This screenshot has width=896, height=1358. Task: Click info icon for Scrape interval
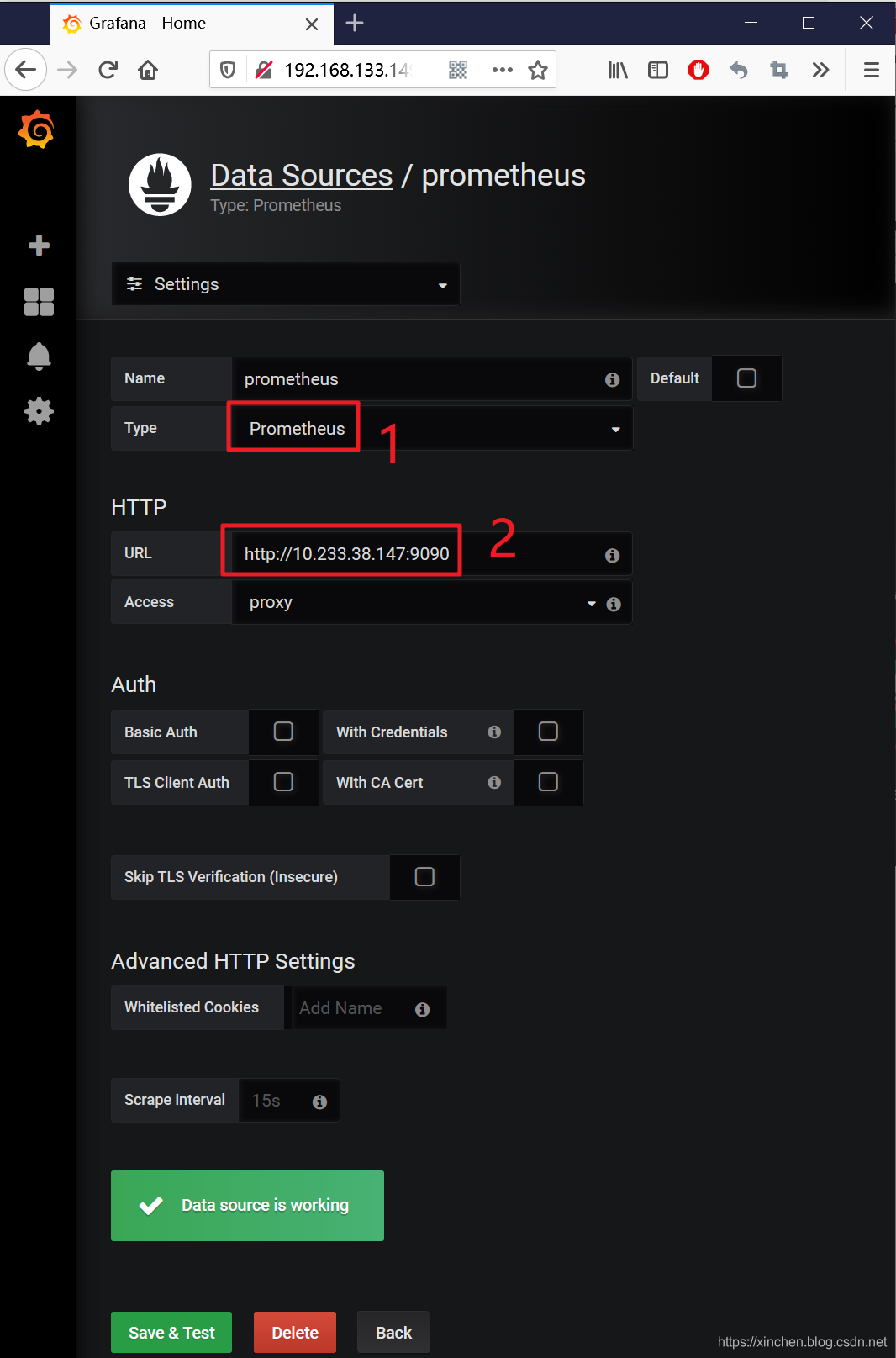coord(319,1102)
